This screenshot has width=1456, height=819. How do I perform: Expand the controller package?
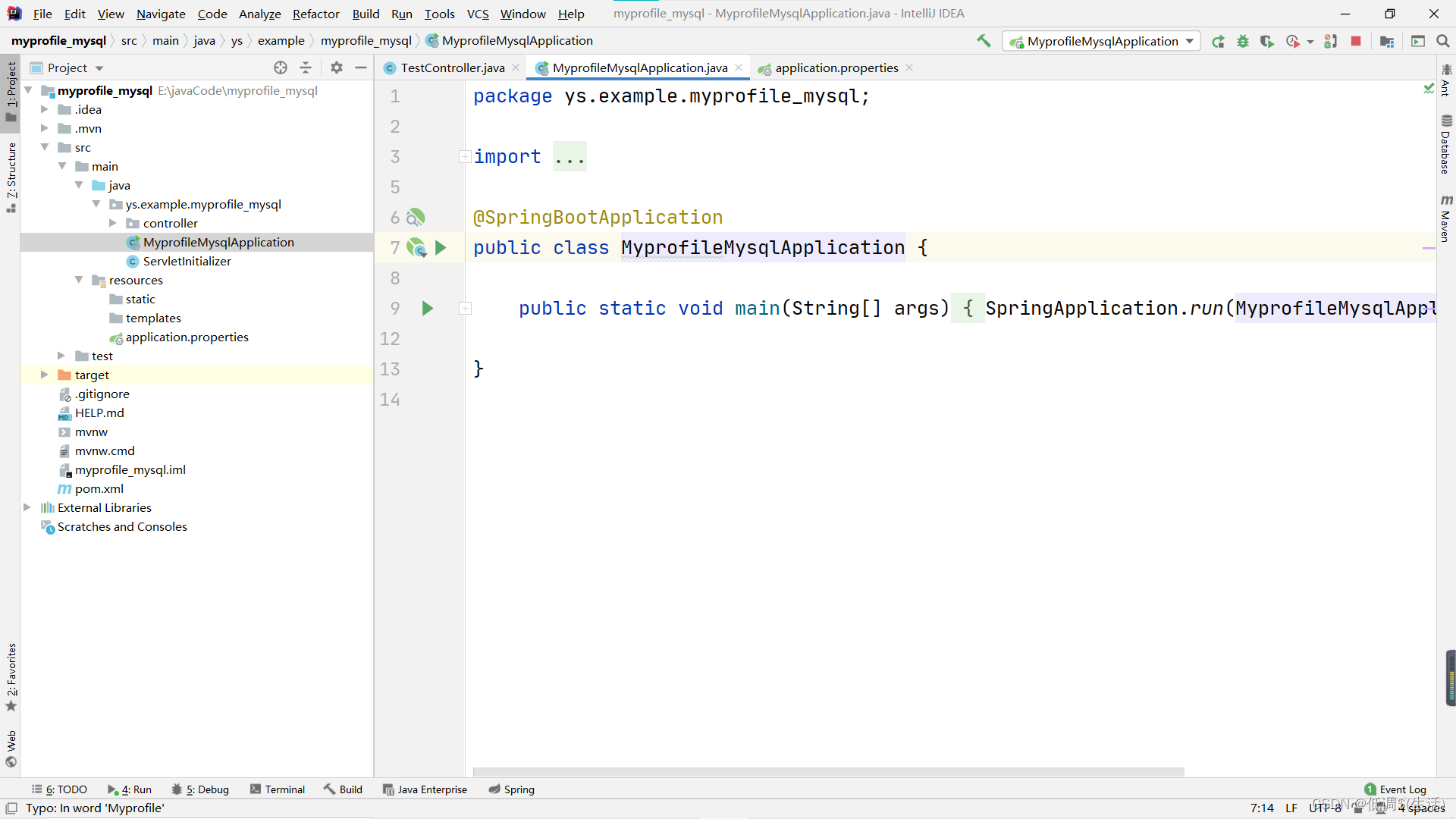(x=113, y=223)
